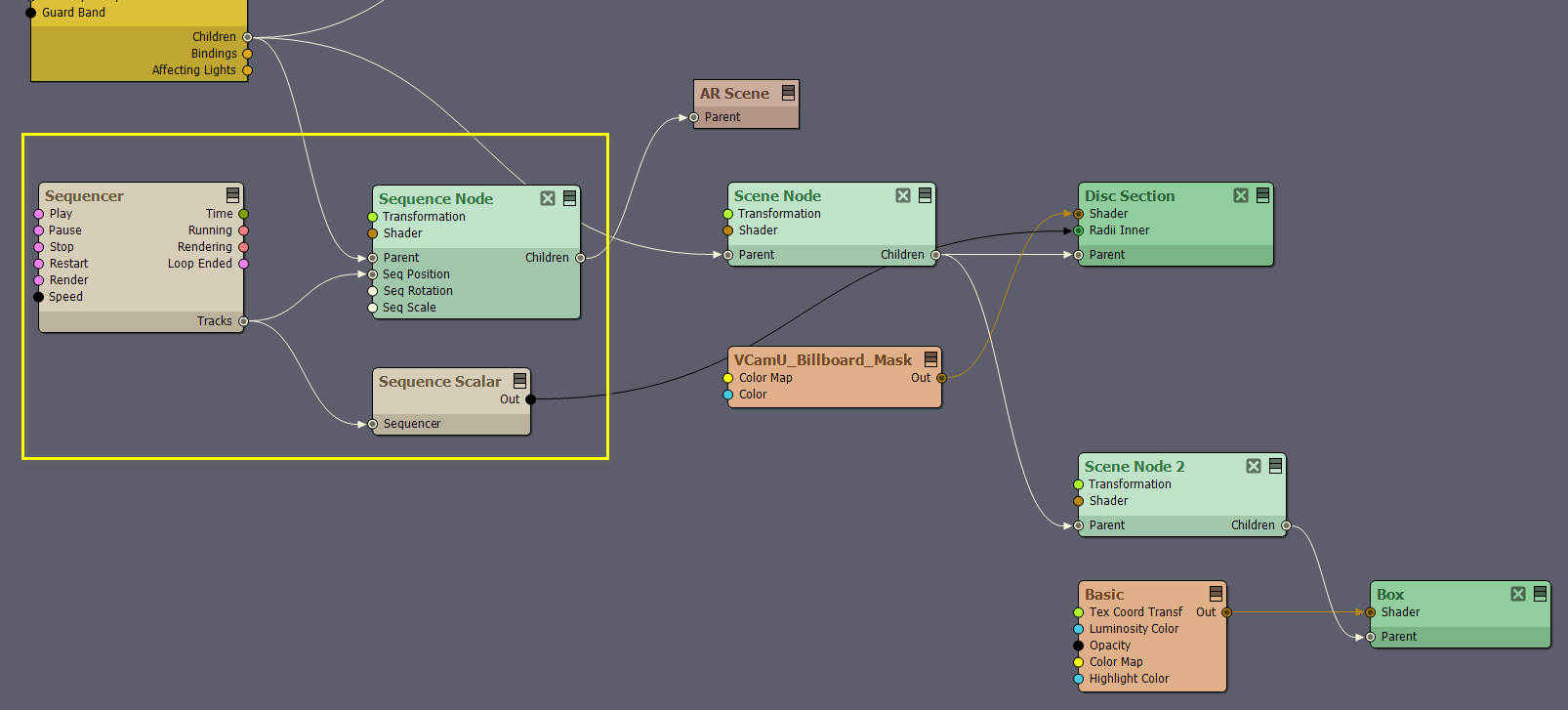
Task: Toggle the X box on Disc Section
Action: point(1241,195)
